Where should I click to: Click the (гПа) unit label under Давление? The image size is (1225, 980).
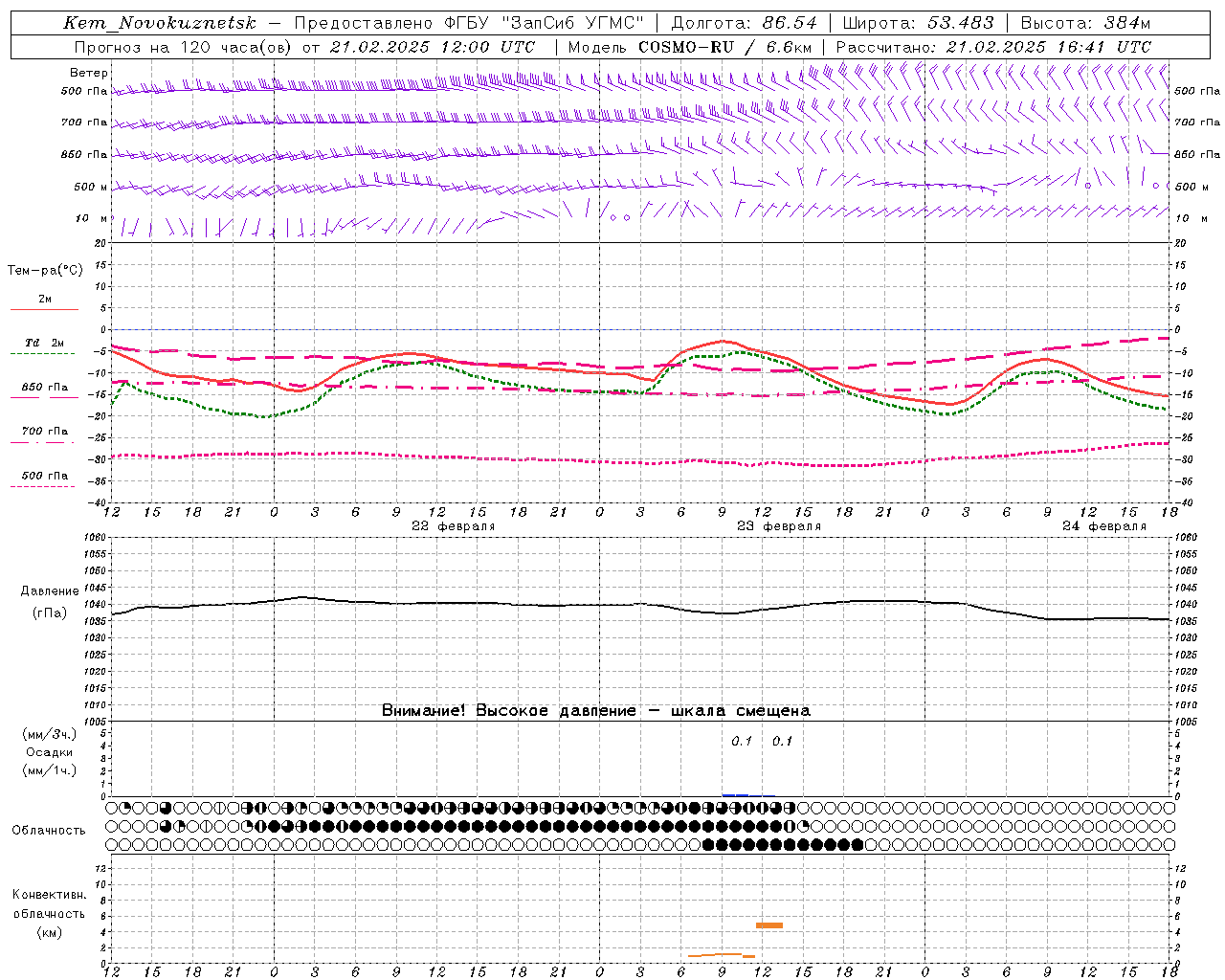50,613
